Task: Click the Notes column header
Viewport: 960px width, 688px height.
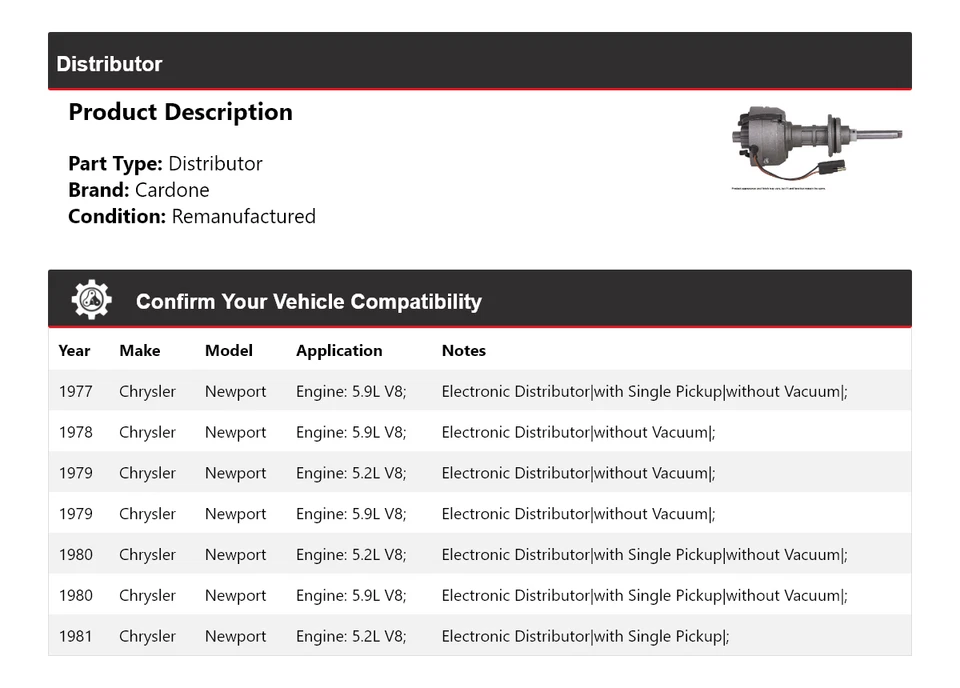Action: coord(463,351)
